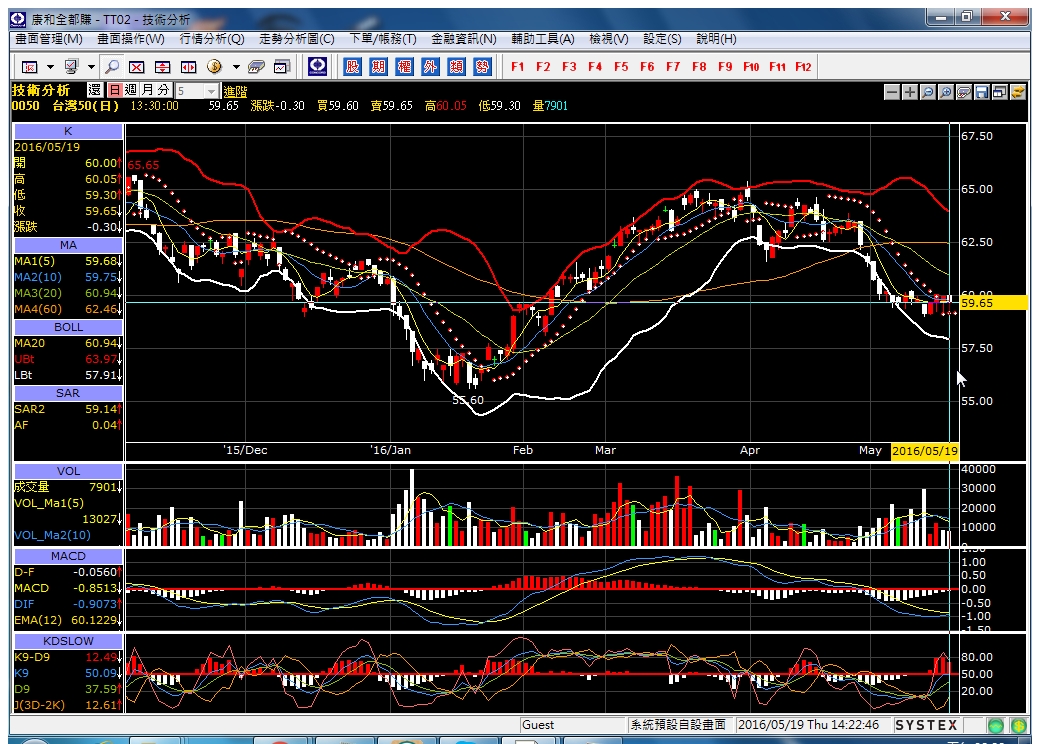
Task: Click the yellow 59.65 price marker
Action: 994,303
